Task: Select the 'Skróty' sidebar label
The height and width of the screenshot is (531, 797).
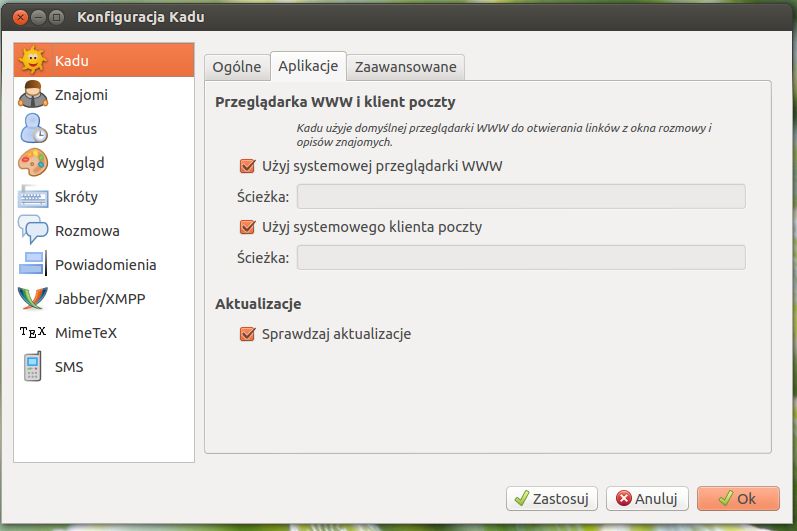Action: [76, 197]
